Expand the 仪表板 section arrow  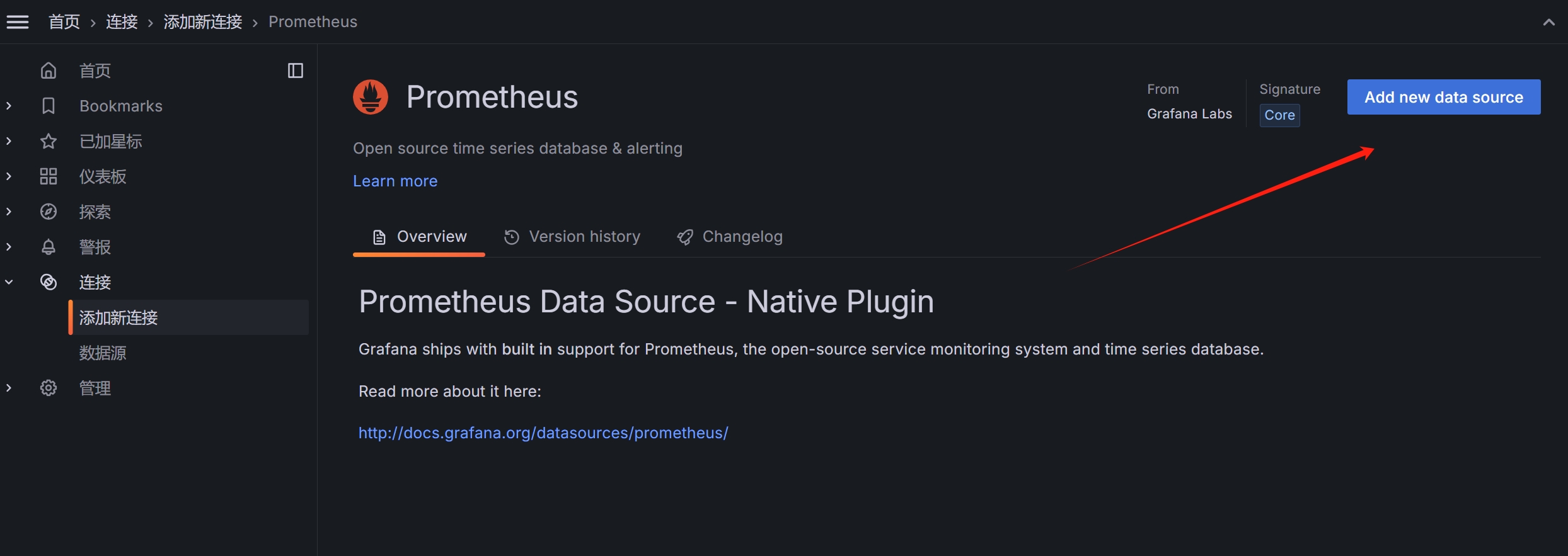pos(9,176)
